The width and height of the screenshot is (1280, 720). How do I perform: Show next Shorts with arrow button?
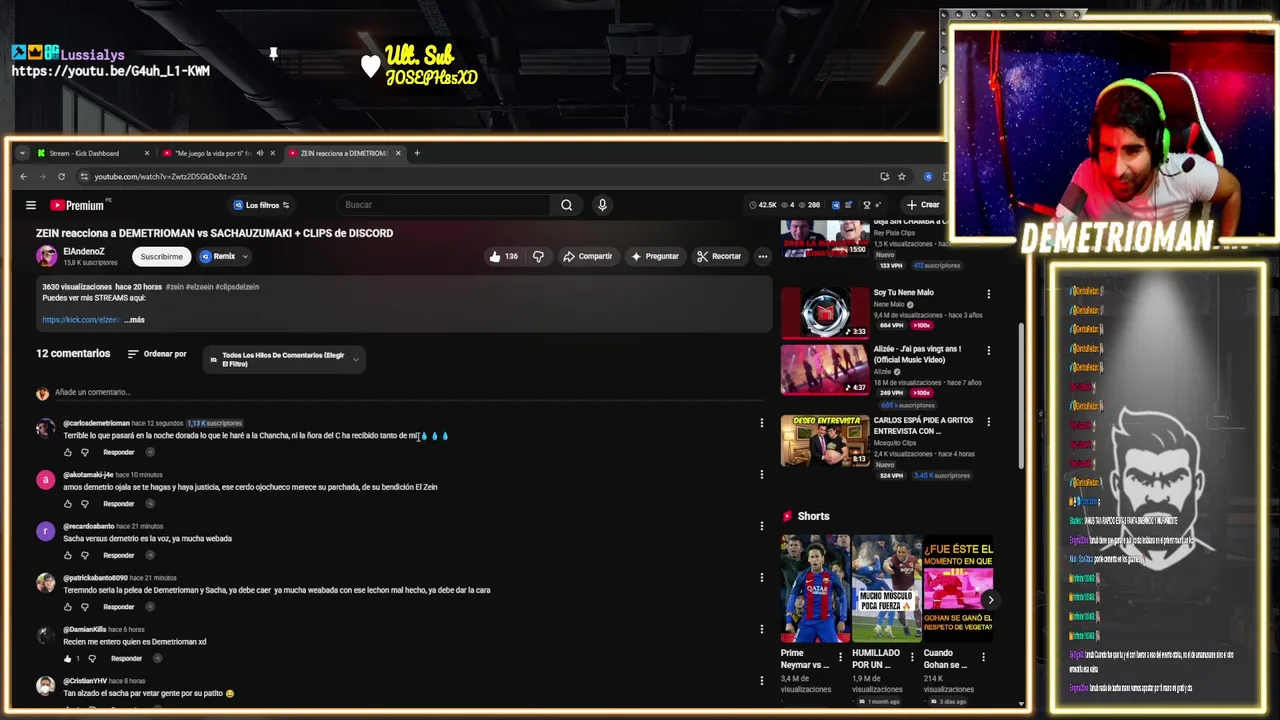point(990,600)
